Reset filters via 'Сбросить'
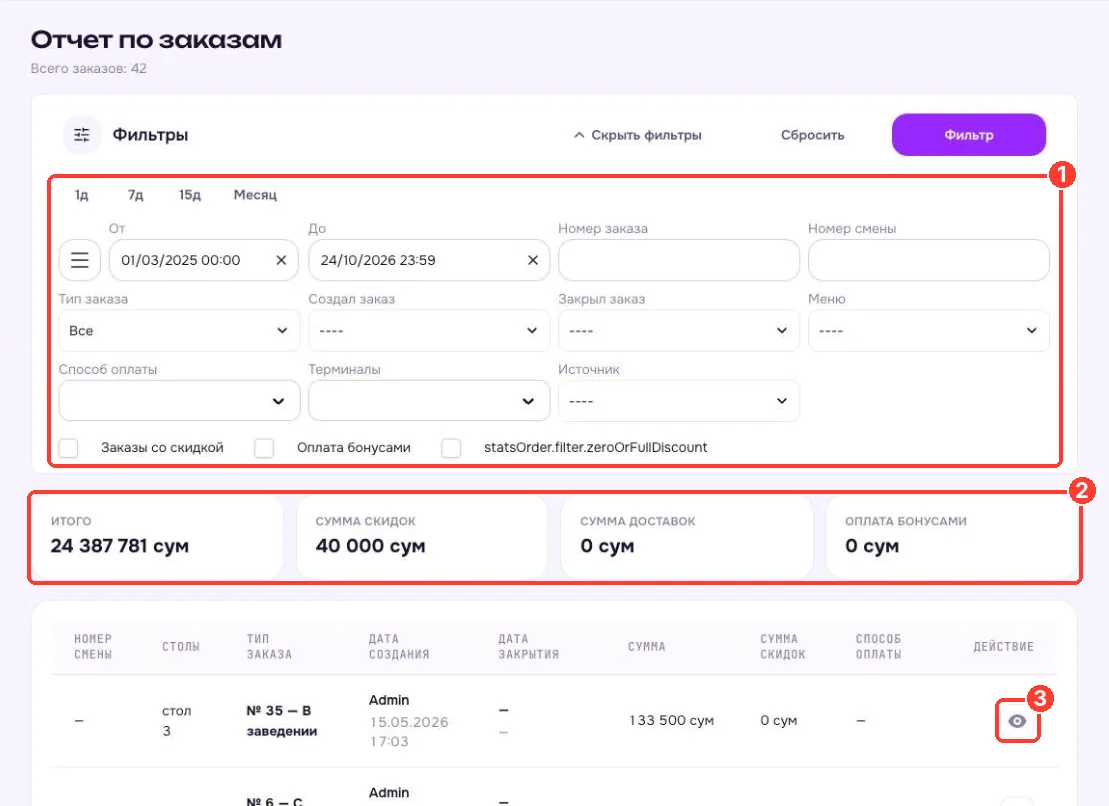The height and width of the screenshot is (806, 1109). tap(813, 135)
